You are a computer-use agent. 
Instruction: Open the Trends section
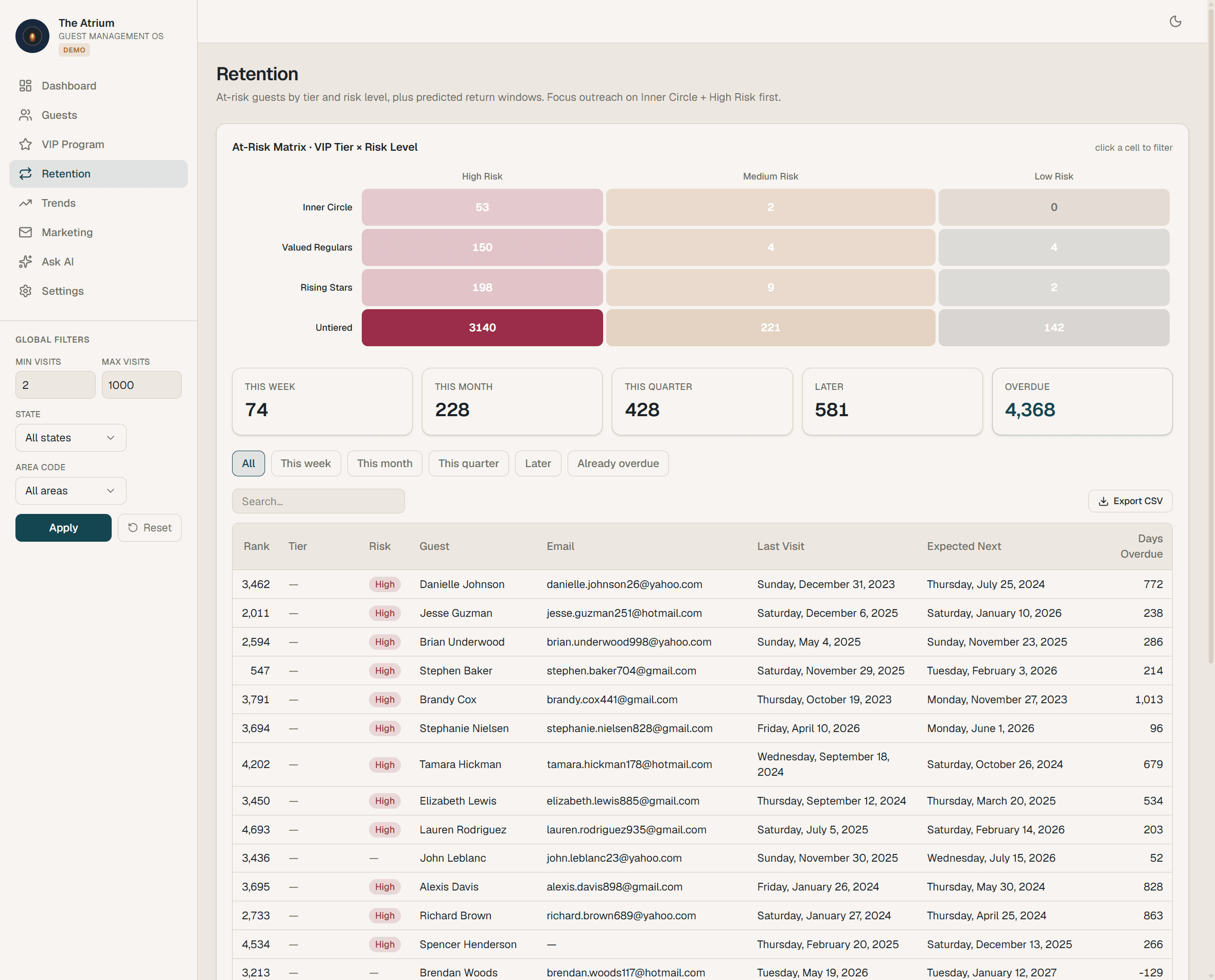(x=98, y=203)
